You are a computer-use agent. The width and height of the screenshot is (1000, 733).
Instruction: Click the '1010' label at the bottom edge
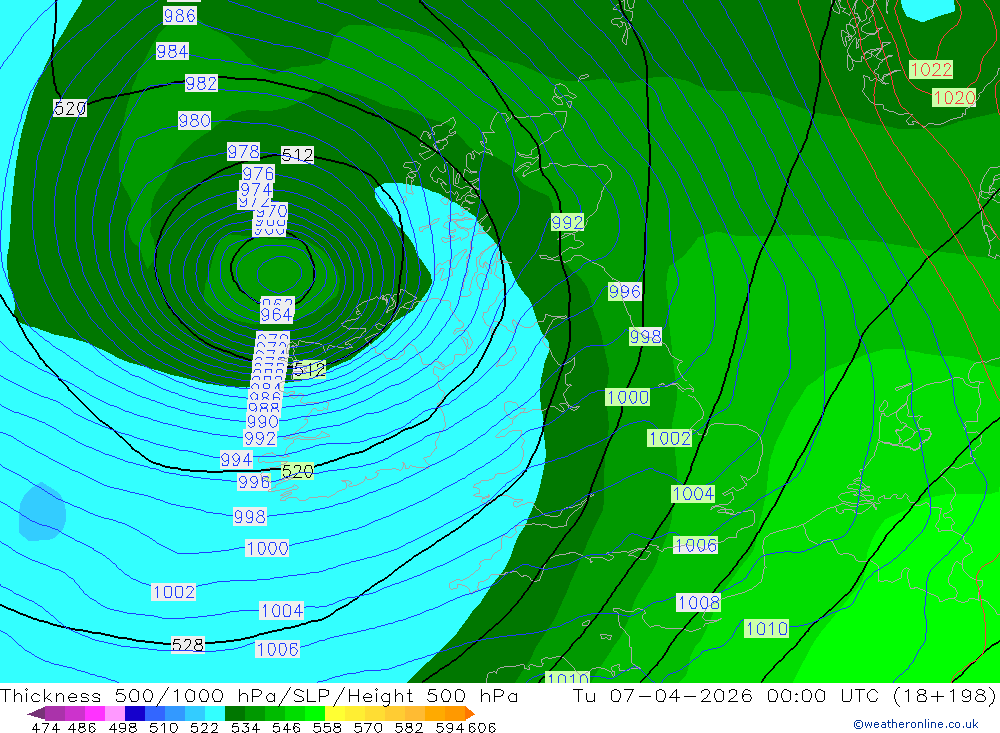pyautogui.click(x=568, y=678)
